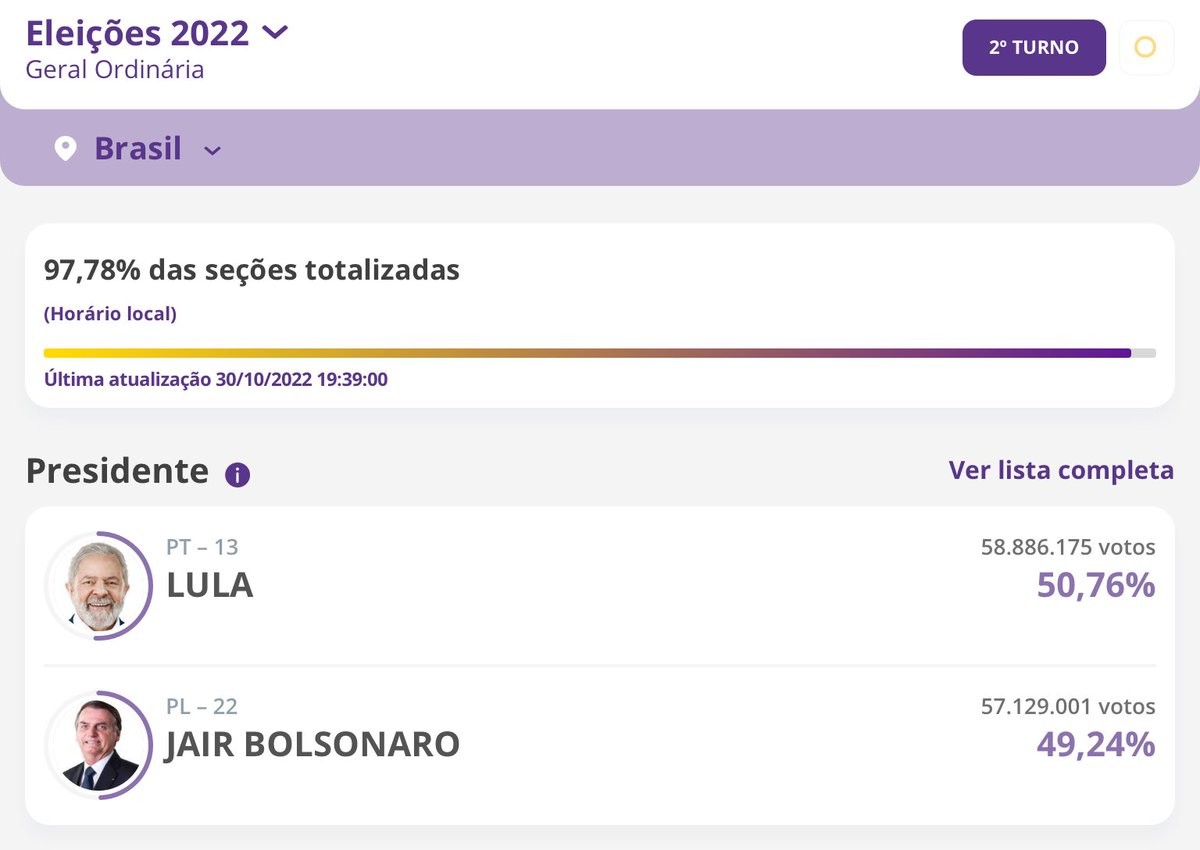Click the PT – 13 party label
This screenshot has width=1200, height=850.
[202, 548]
